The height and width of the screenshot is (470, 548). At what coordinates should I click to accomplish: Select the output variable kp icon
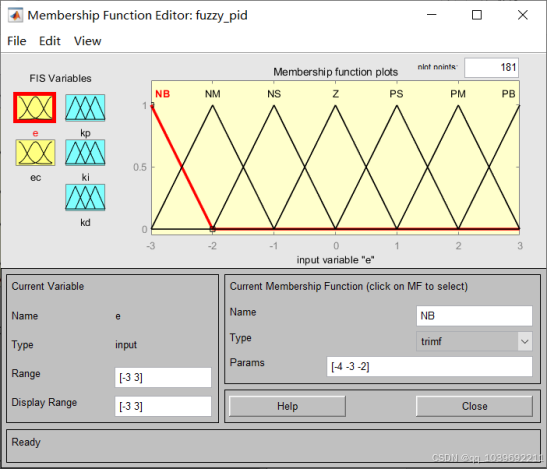(85, 108)
